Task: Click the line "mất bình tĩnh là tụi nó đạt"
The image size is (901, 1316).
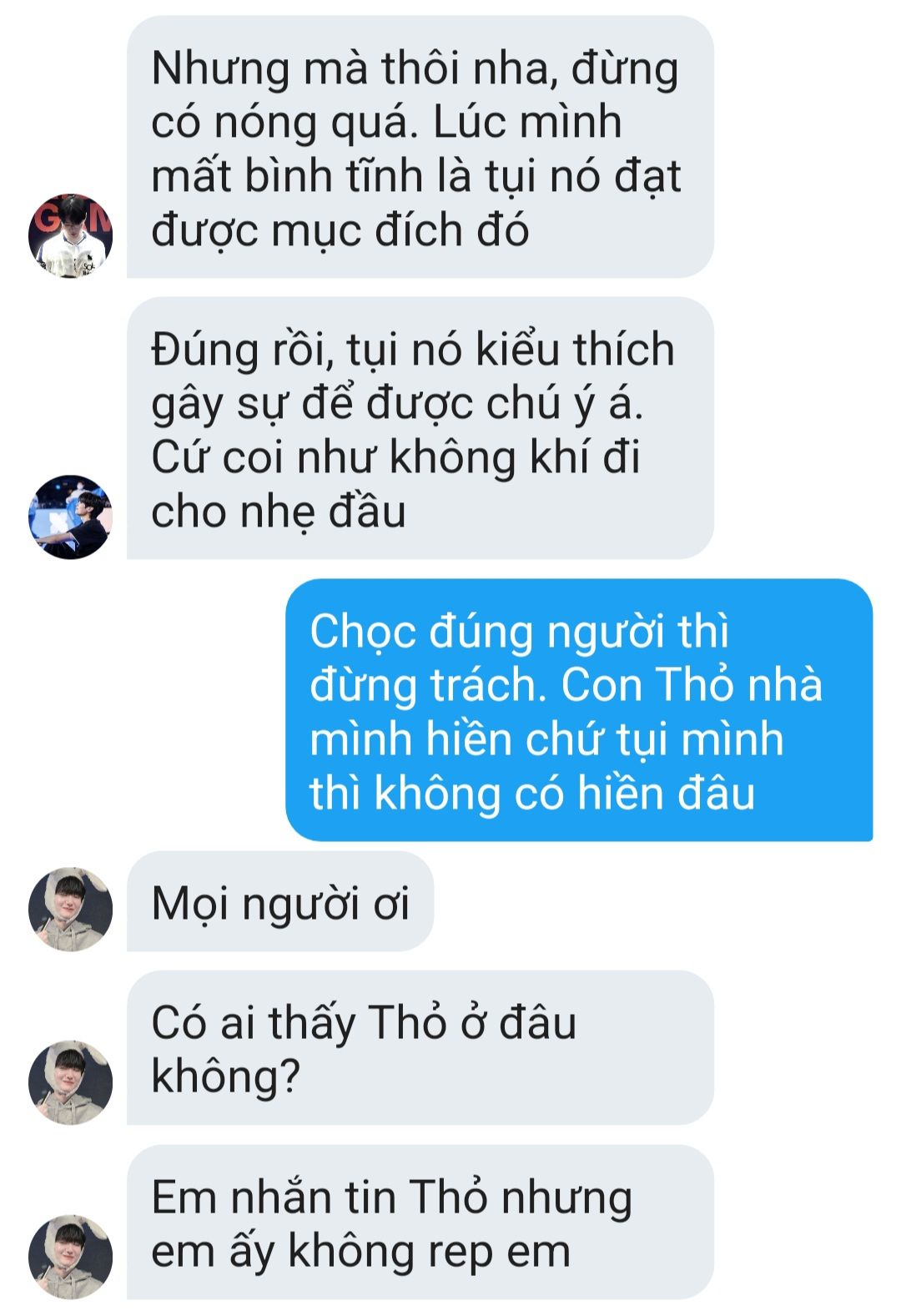Action: [416, 176]
